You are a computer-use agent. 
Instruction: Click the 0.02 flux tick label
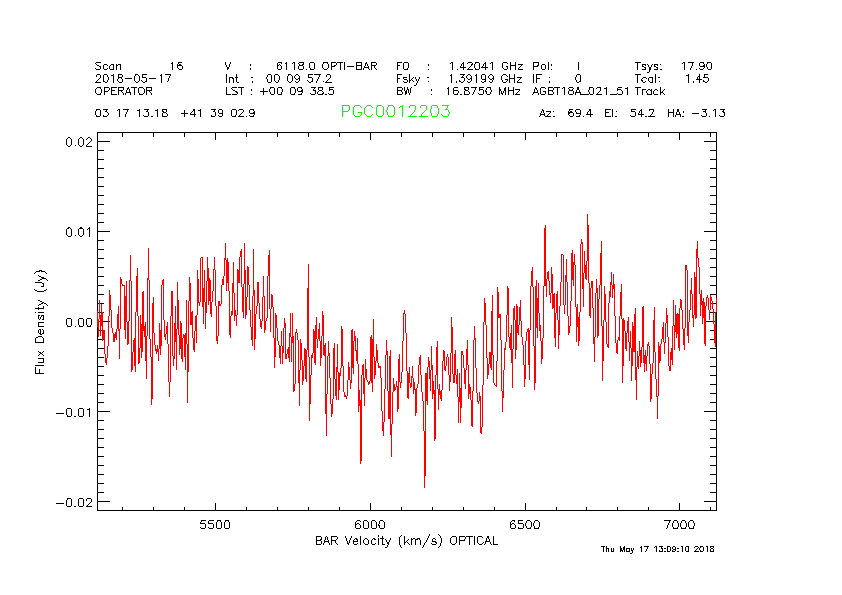(79, 142)
